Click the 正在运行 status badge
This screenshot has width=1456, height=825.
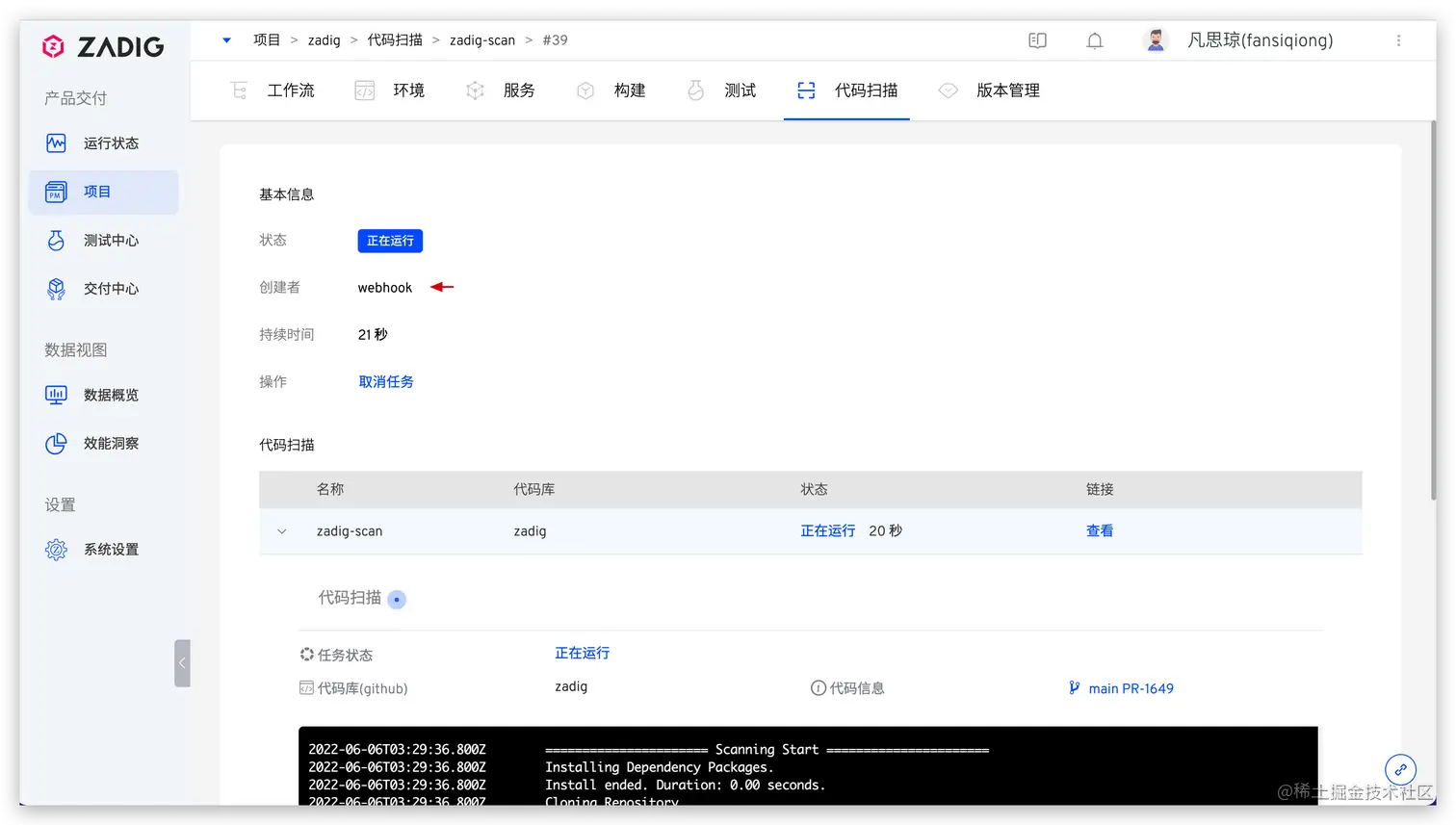tap(390, 241)
